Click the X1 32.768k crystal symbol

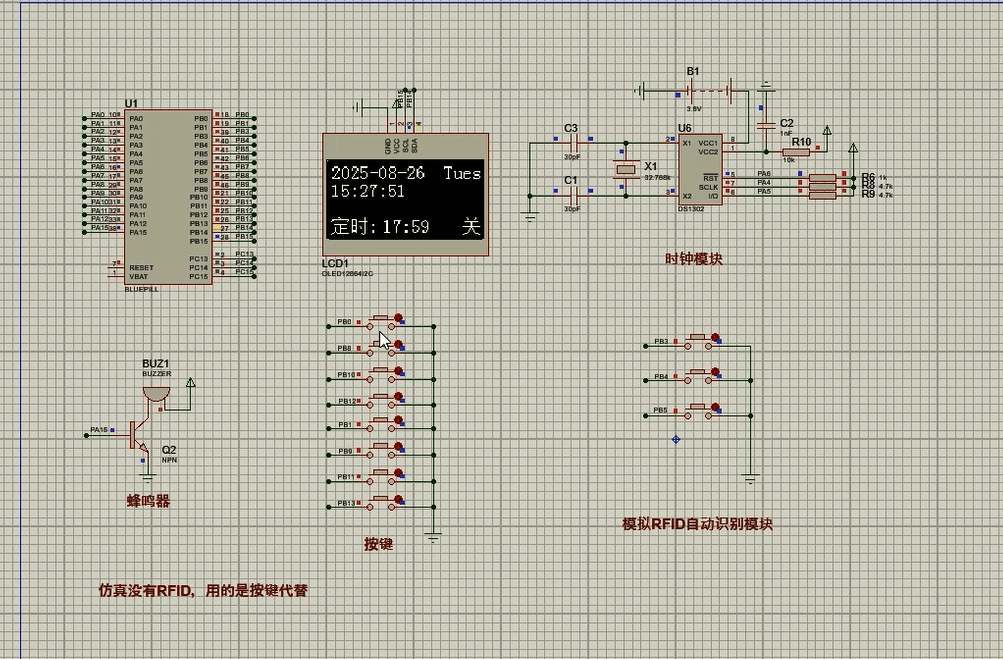click(626, 170)
